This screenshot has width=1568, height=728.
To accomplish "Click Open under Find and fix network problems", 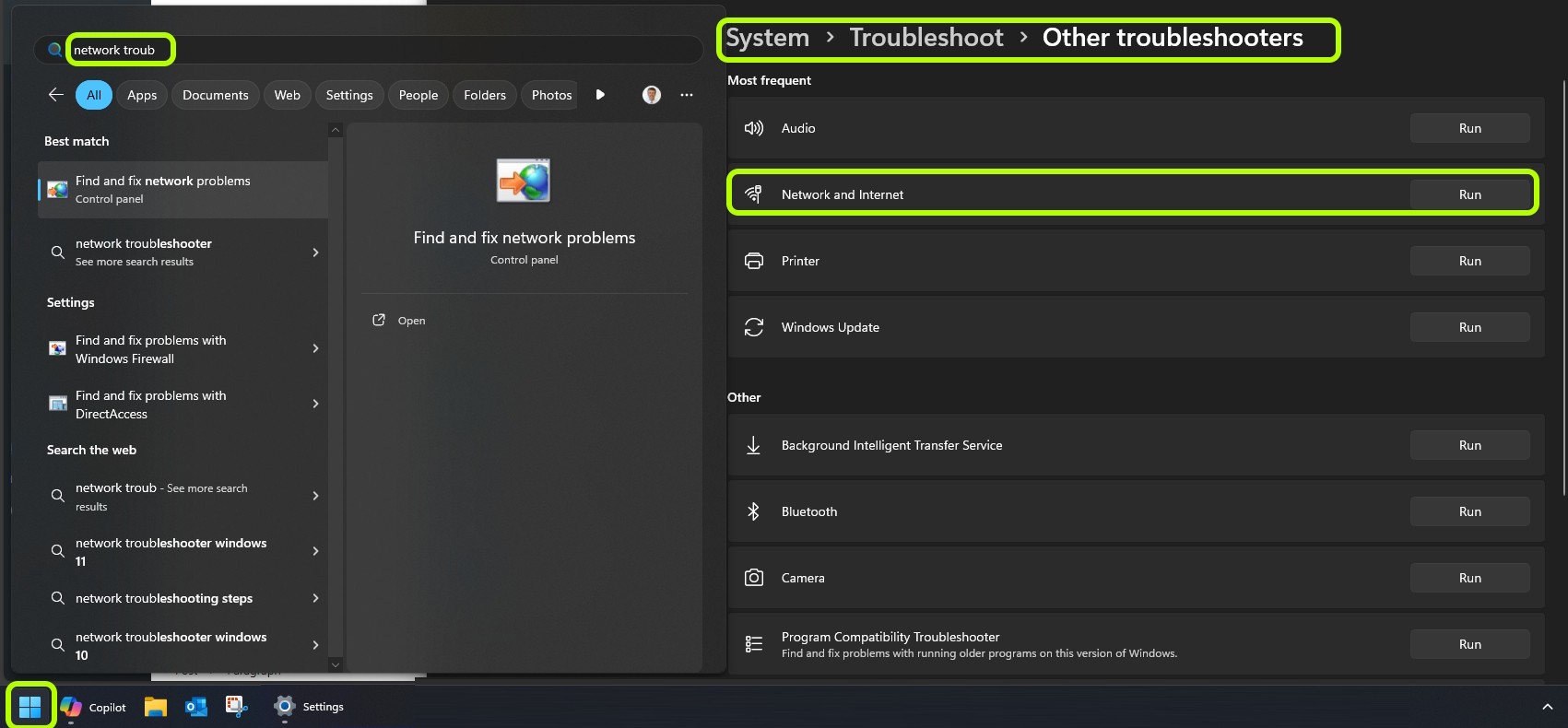I will [x=411, y=321].
